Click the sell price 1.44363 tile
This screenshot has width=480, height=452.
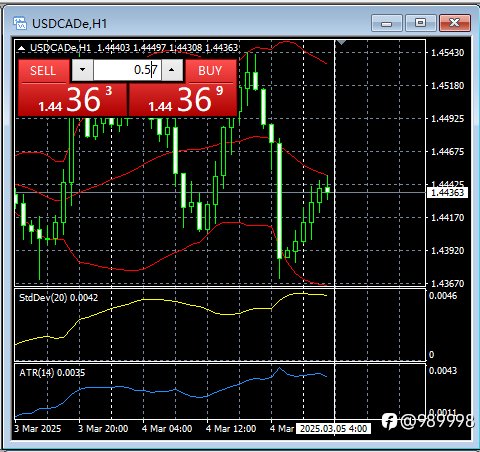click(x=72, y=100)
